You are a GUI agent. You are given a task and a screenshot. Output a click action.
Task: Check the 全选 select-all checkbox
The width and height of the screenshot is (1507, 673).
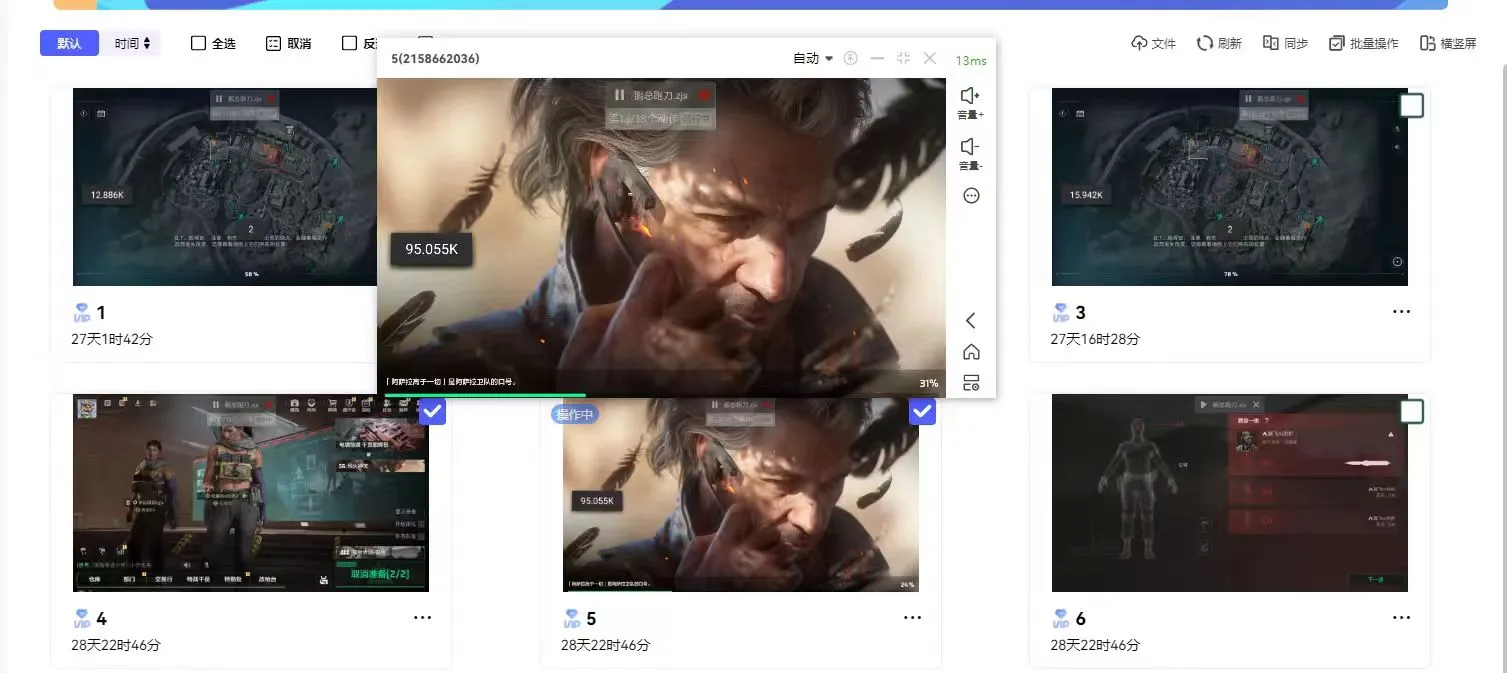[198, 43]
